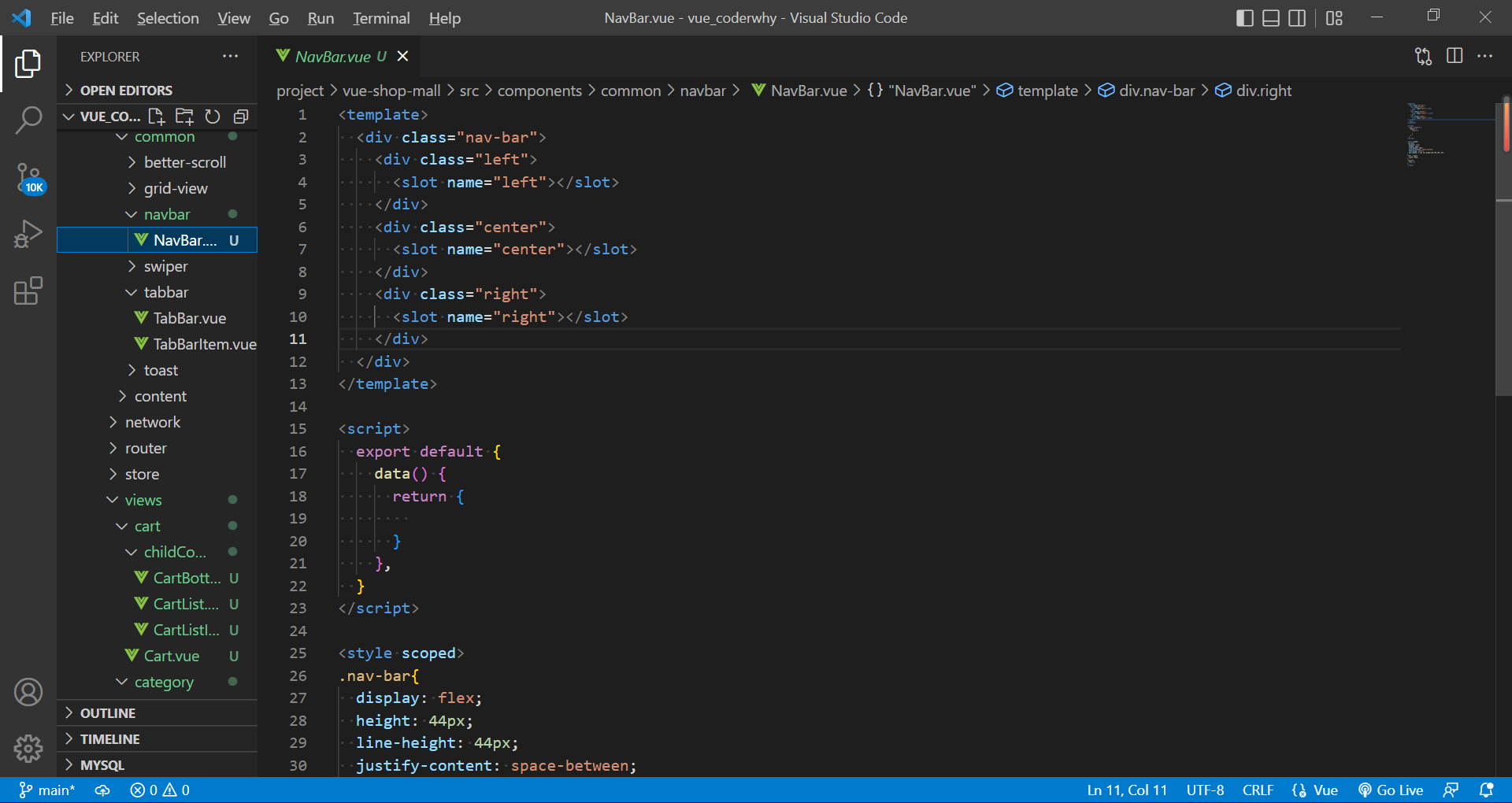The image size is (1512, 803).
Task: Collapse the VUE_CO... workspace section
Action: pyautogui.click(x=101, y=117)
